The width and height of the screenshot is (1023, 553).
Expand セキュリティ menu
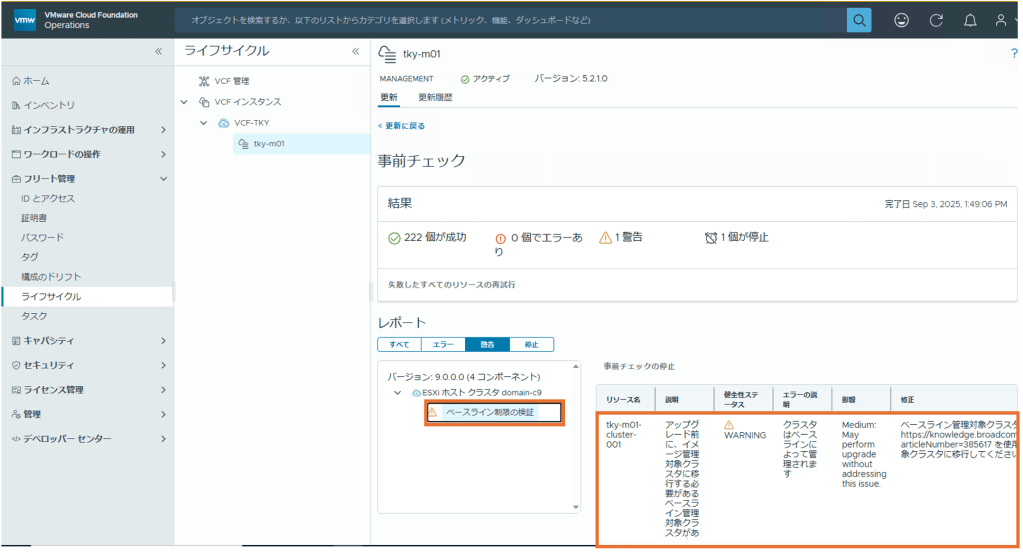pyautogui.click(x=163, y=365)
